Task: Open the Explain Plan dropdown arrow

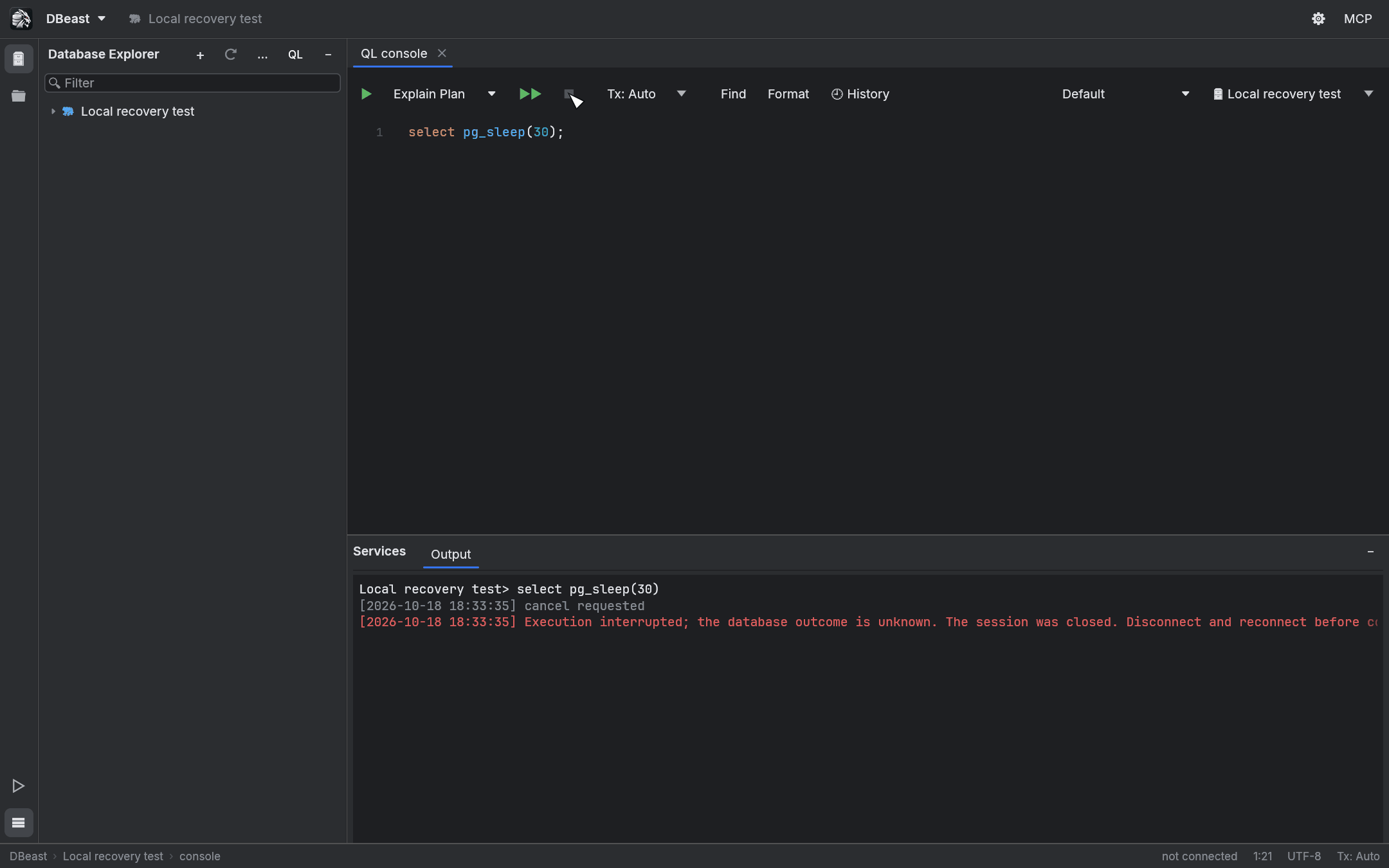Action: pyautogui.click(x=492, y=94)
